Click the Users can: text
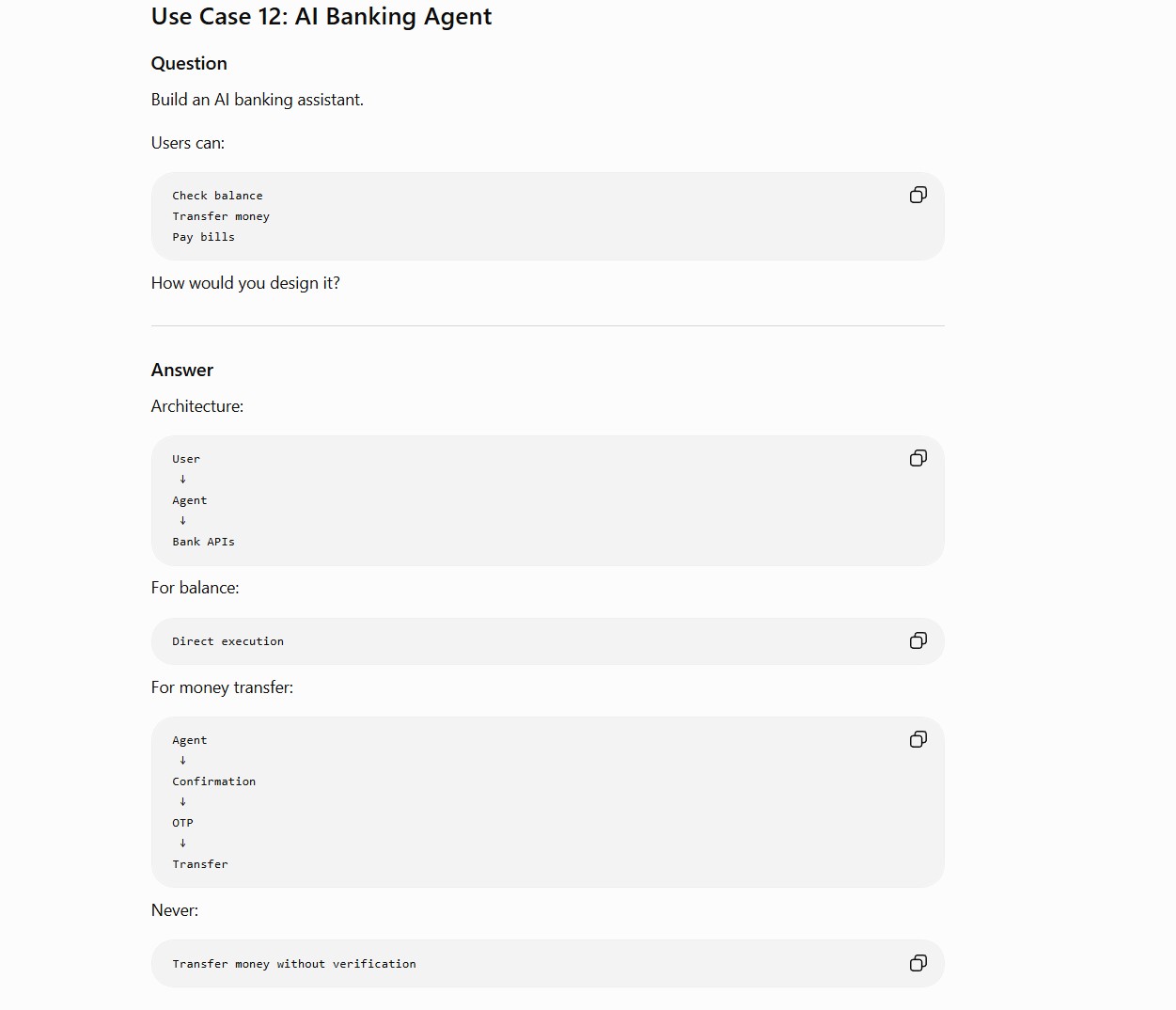Screen dimensions: 1176x1010 click(x=188, y=143)
